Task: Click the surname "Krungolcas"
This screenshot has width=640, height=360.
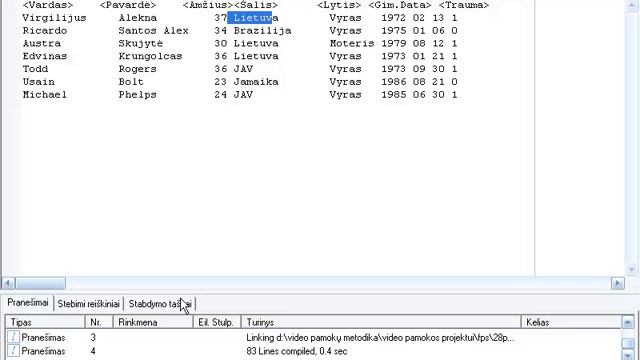Action: tap(150, 56)
